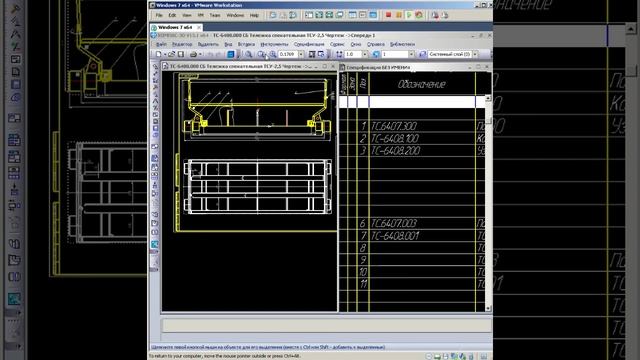
Task: Click the Print icon in KOMPAS toolbar
Action: pyautogui.click(x=193, y=54)
